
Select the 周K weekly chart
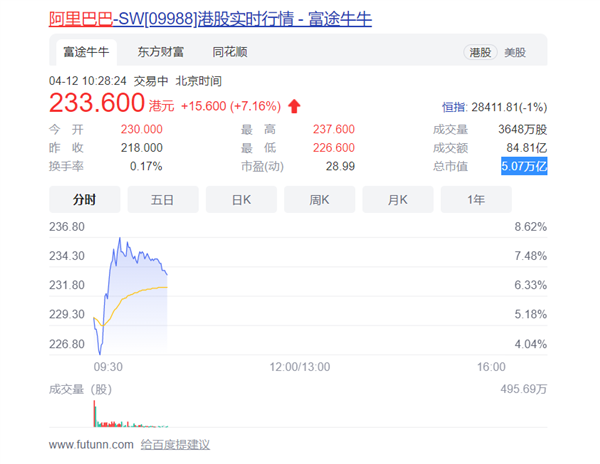[x=319, y=200]
